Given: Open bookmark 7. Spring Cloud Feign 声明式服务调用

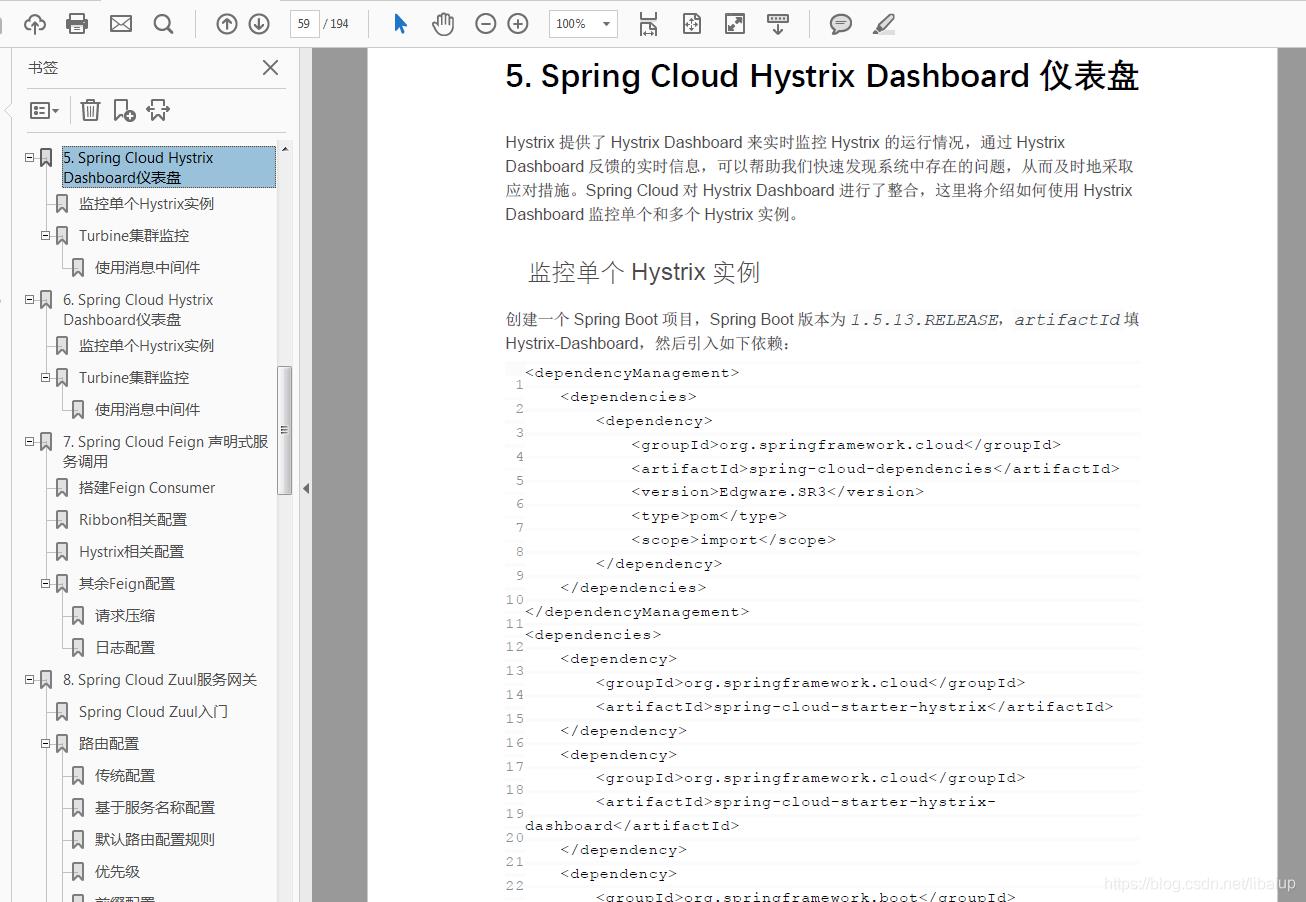Looking at the screenshot, I should click(166, 451).
